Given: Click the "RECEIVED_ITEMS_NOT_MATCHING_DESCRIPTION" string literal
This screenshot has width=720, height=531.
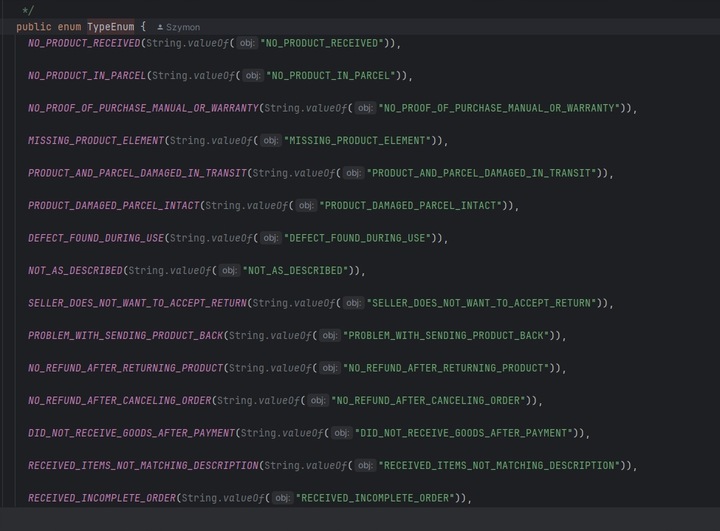Looking at the screenshot, I should 499,466.
